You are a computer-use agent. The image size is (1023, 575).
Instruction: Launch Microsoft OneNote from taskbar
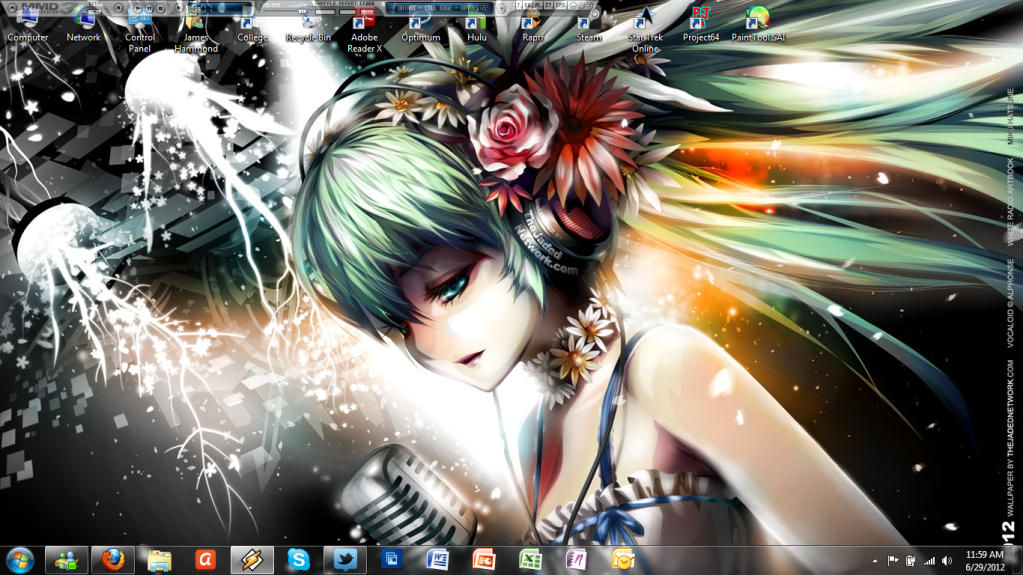(x=576, y=560)
